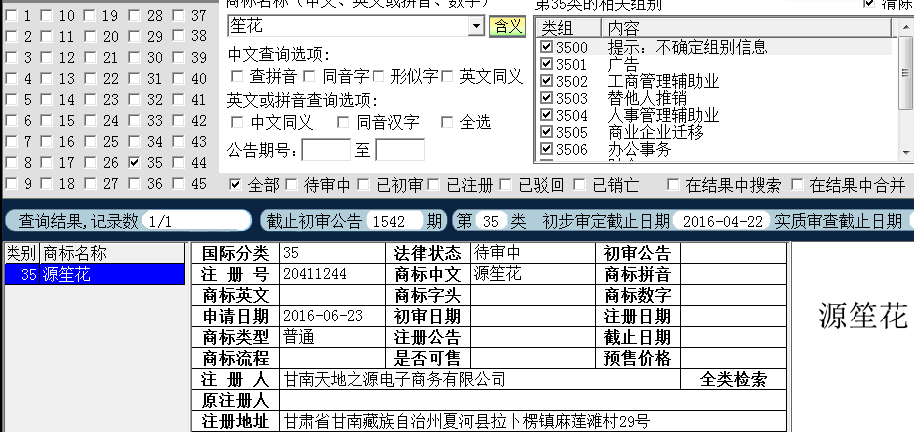Tick class 18 checkbox
914x432 pixels.
(x=46, y=184)
